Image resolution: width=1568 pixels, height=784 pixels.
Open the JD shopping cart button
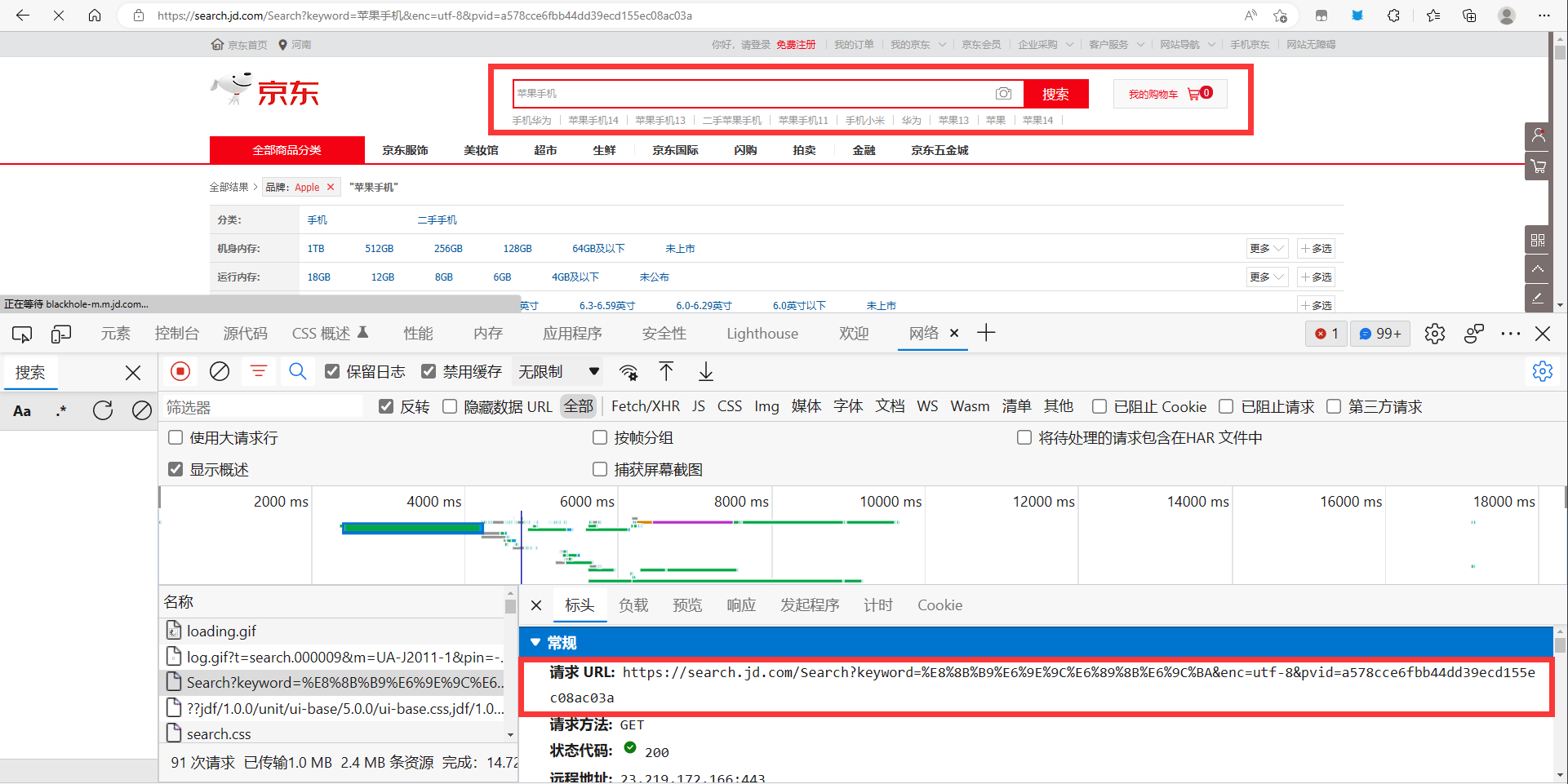click(1170, 94)
